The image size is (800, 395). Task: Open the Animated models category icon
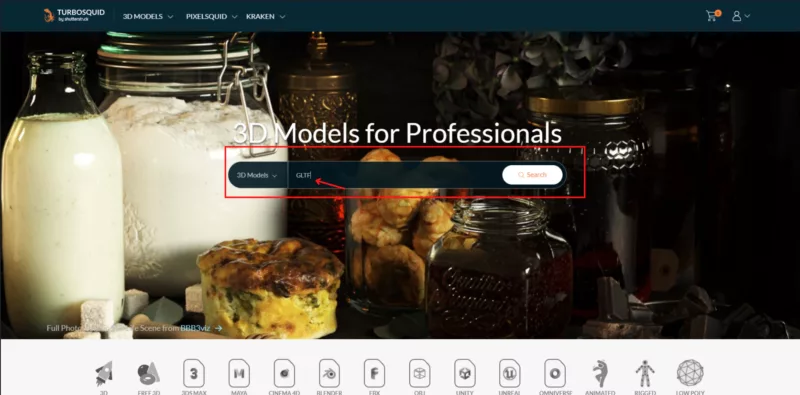pos(599,374)
